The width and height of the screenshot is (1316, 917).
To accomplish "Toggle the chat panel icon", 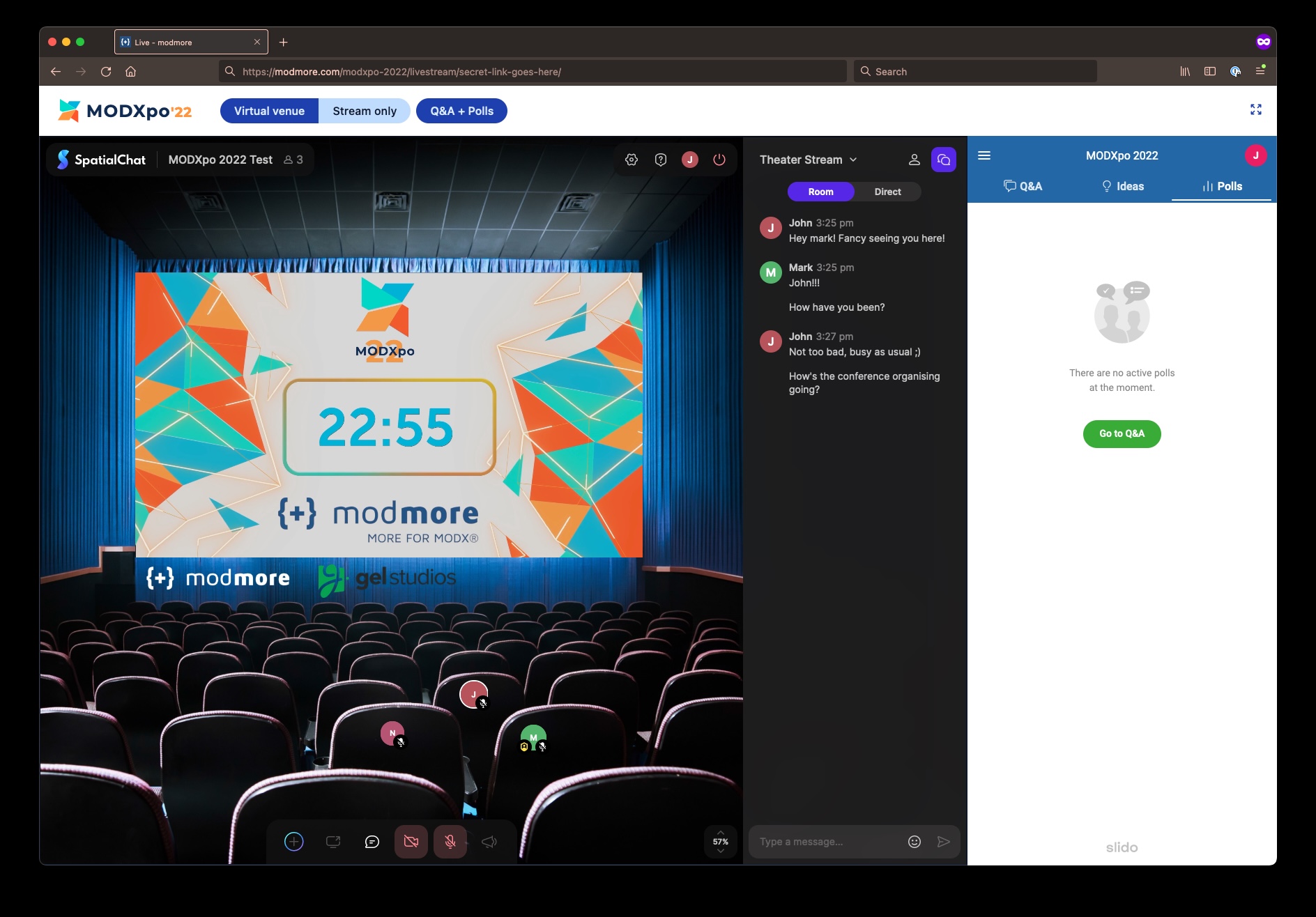I will [944, 160].
